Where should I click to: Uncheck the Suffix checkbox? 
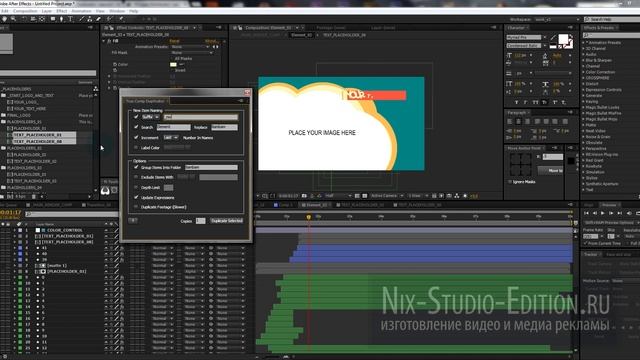pyautogui.click(x=136, y=117)
